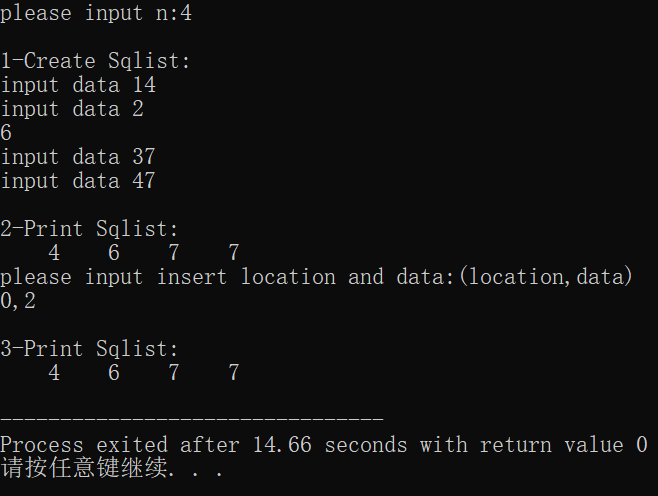The width and height of the screenshot is (658, 496).
Task: Click the "1-Create Sqlist:" heading text
Action: pos(96,61)
